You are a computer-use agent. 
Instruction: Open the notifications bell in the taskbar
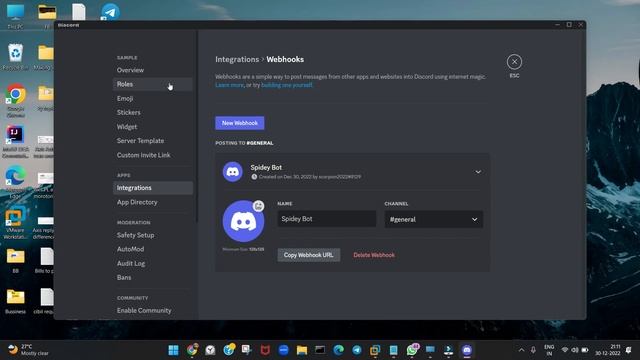629,350
